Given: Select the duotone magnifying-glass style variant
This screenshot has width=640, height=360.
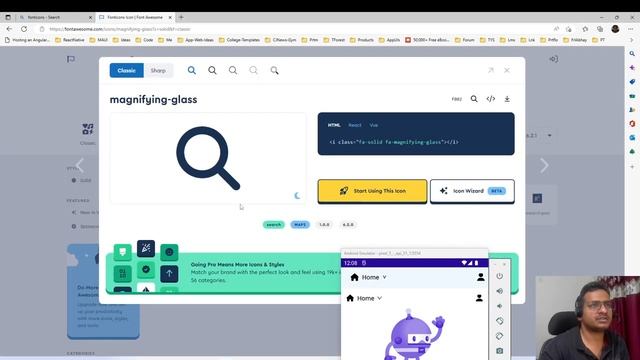Looking at the screenshot, I should [274, 70].
